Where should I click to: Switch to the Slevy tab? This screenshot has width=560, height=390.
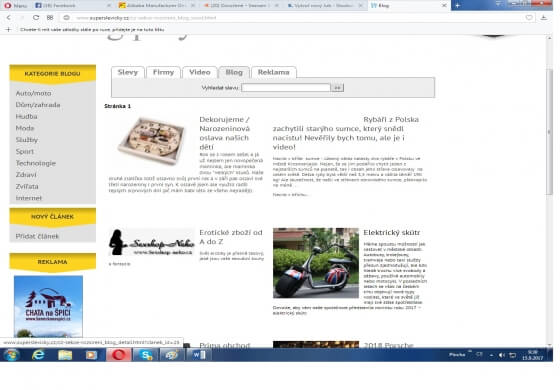128,72
